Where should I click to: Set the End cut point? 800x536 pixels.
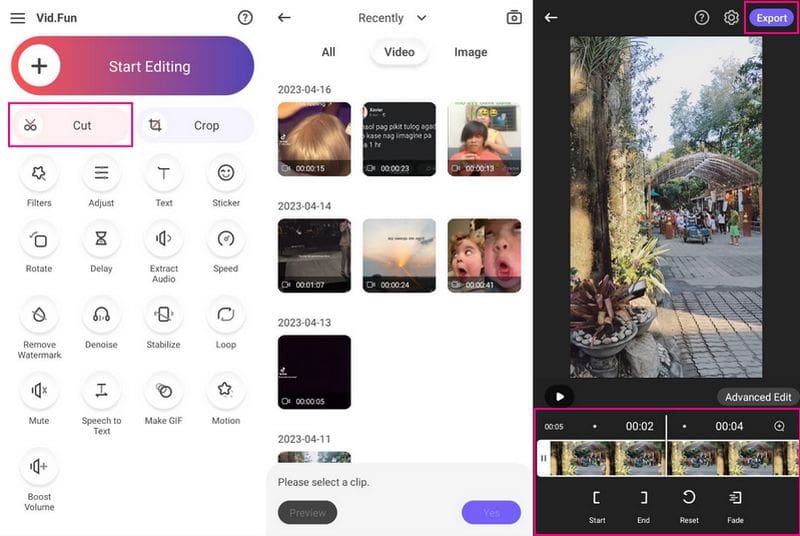[x=643, y=507]
